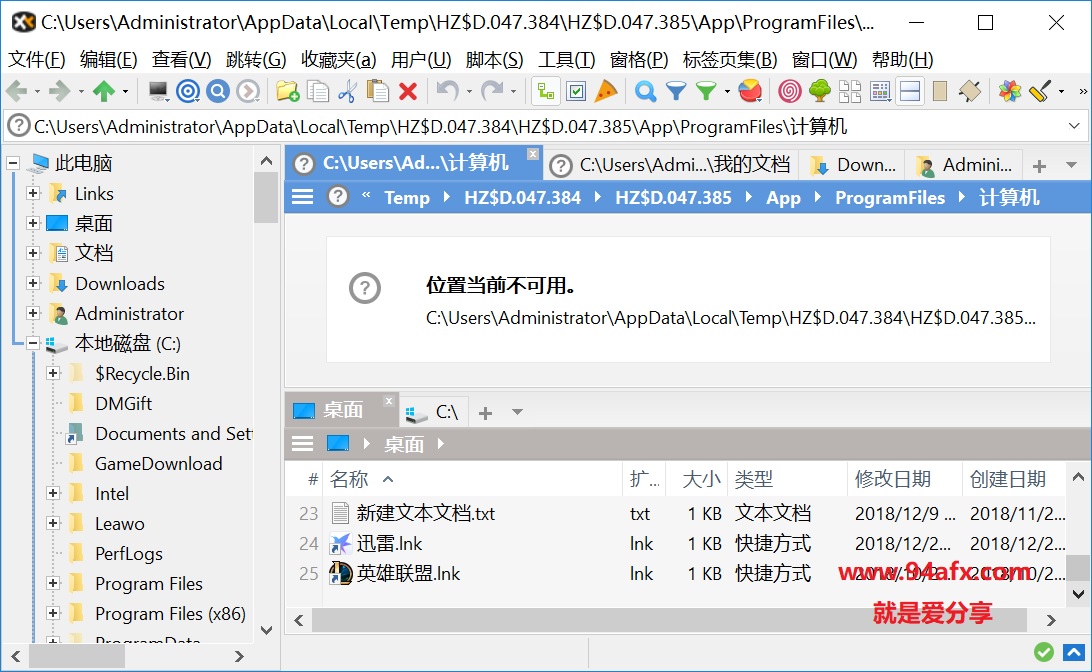Image resolution: width=1092 pixels, height=672 pixels.
Task: Click the pinned sheet toolbar icon
Action: tap(969, 91)
